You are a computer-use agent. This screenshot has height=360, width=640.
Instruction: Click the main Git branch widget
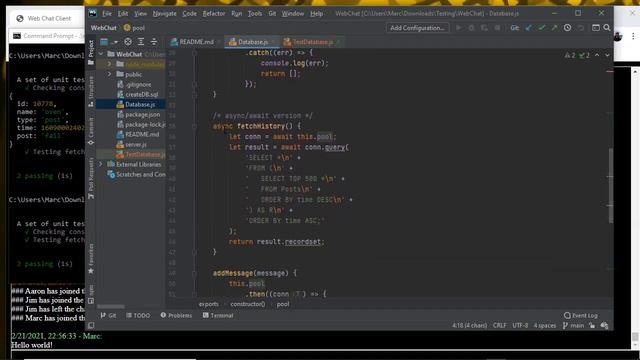point(573,326)
